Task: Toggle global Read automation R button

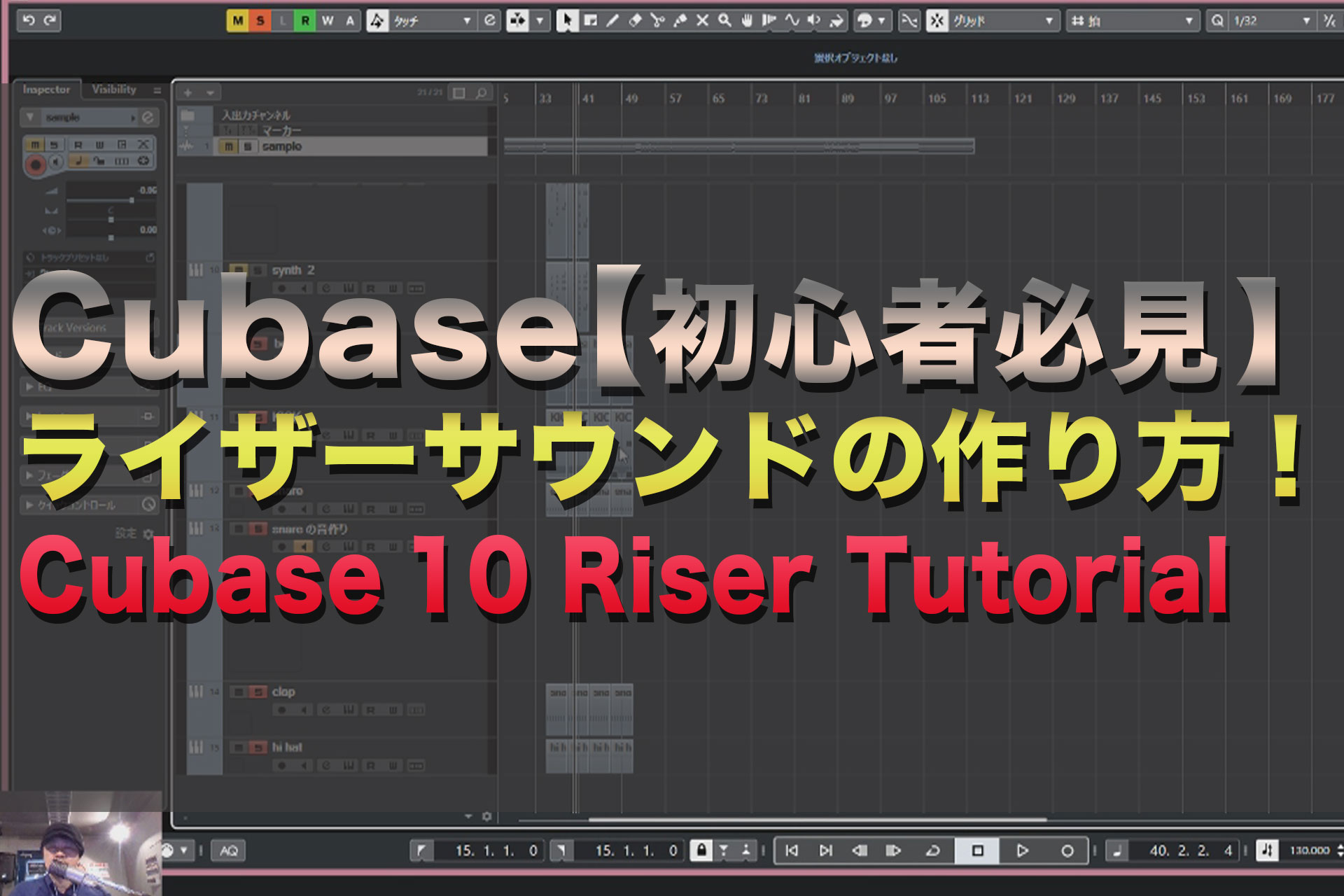Action: (x=305, y=21)
